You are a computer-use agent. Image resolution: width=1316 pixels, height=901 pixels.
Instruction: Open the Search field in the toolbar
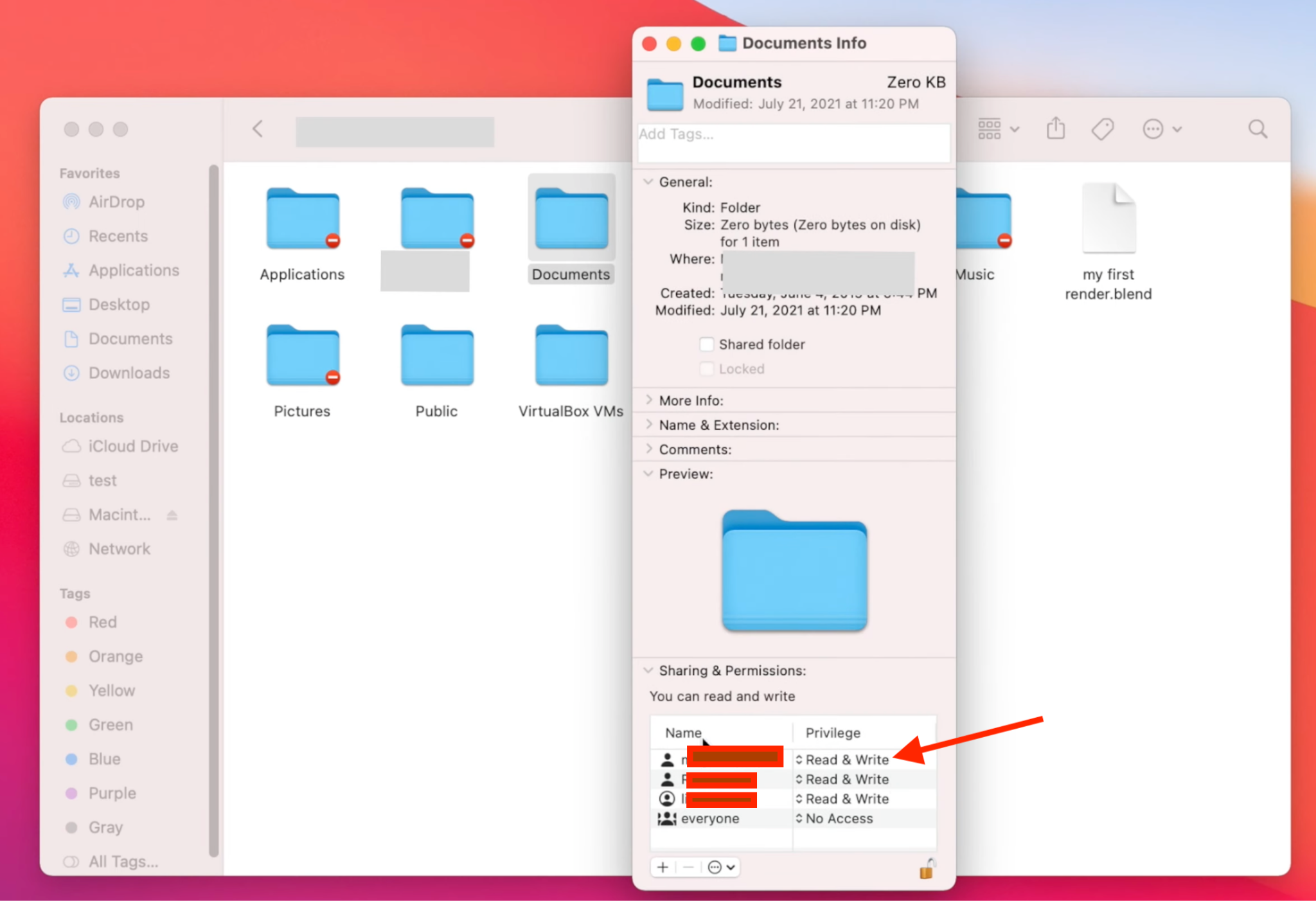point(1257,129)
